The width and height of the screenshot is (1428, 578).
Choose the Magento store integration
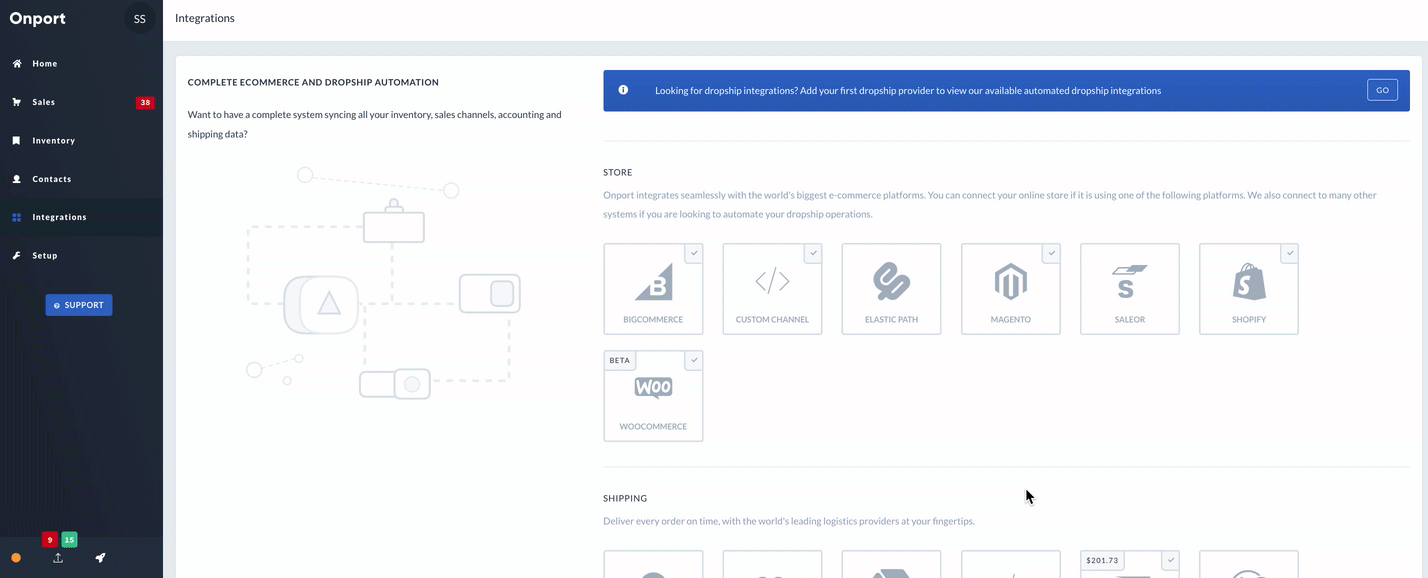click(x=1011, y=289)
